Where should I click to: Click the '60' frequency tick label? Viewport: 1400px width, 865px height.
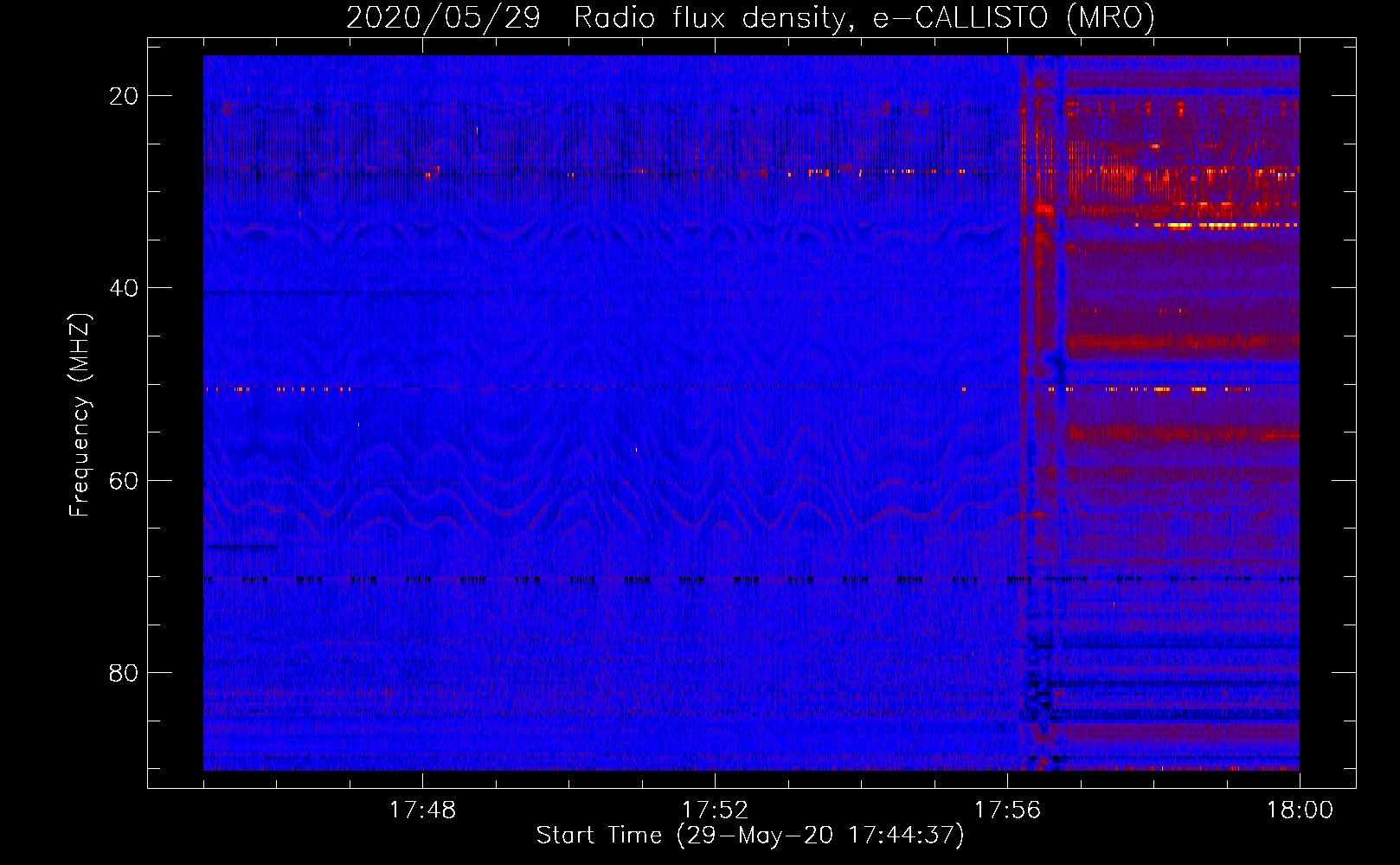(x=124, y=480)
